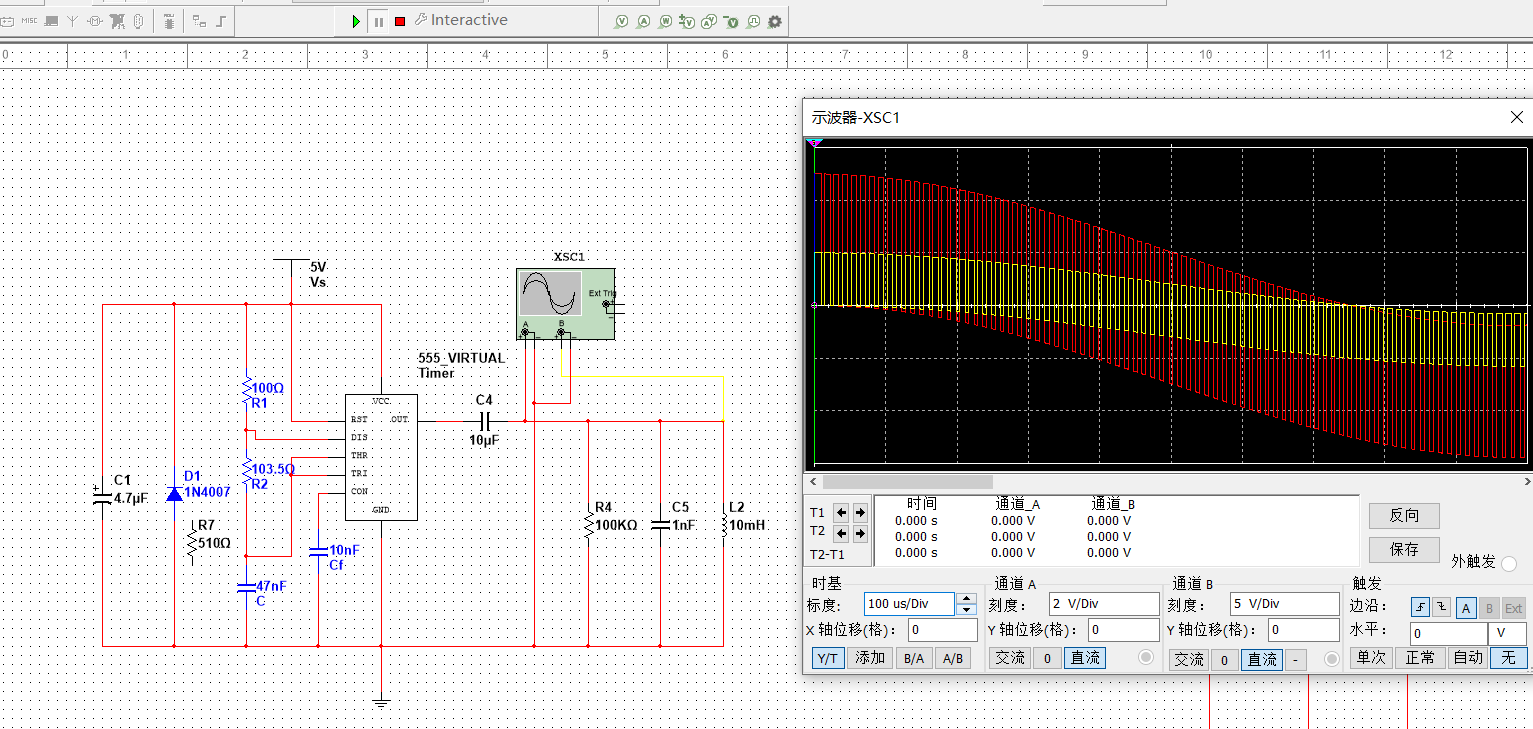Set channel A coupling to 交流
This screenshot has height=729, width=1533.
tap(1010, 658)
